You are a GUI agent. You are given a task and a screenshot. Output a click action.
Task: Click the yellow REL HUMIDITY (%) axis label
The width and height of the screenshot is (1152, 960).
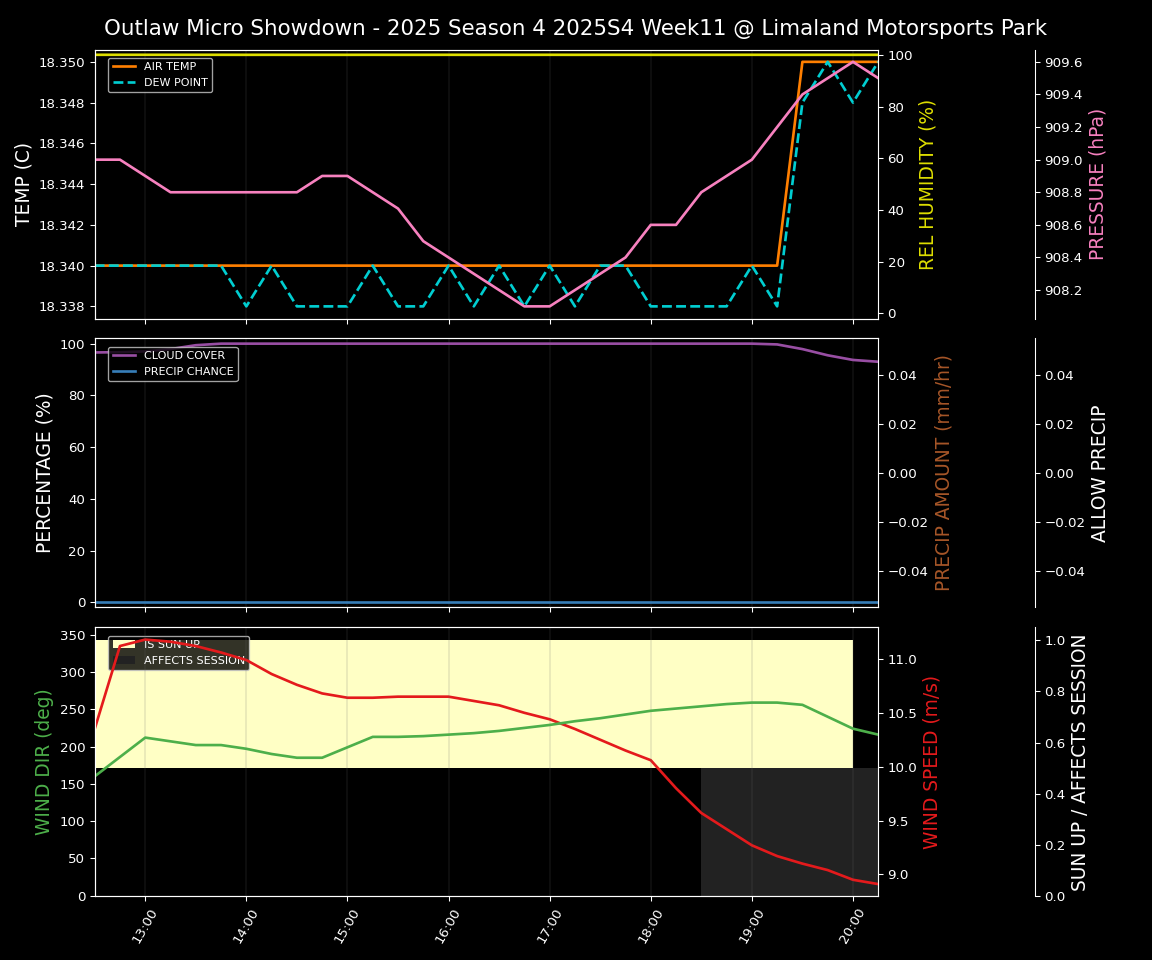927,185
